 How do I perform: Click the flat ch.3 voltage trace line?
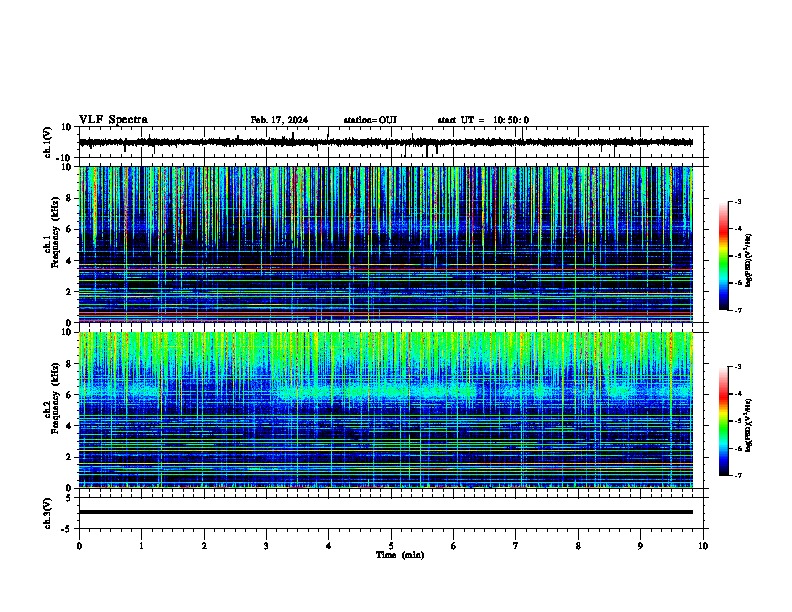tap(386, 512)
